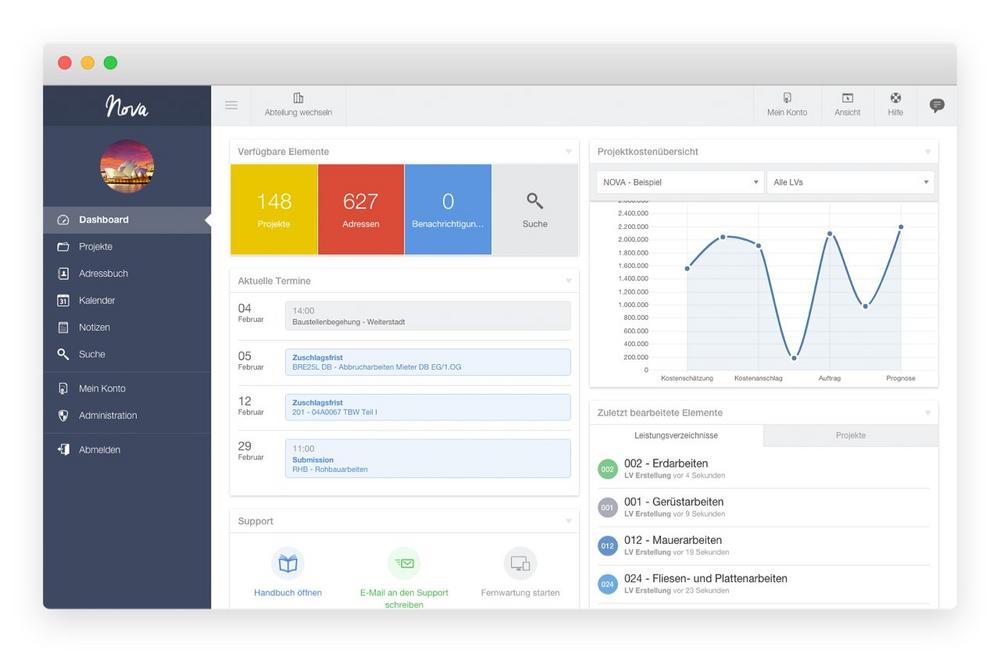1000x651 pixels.
Task: Click E-Mail an den Support schreiben link
Action: (x=404, y=599)
